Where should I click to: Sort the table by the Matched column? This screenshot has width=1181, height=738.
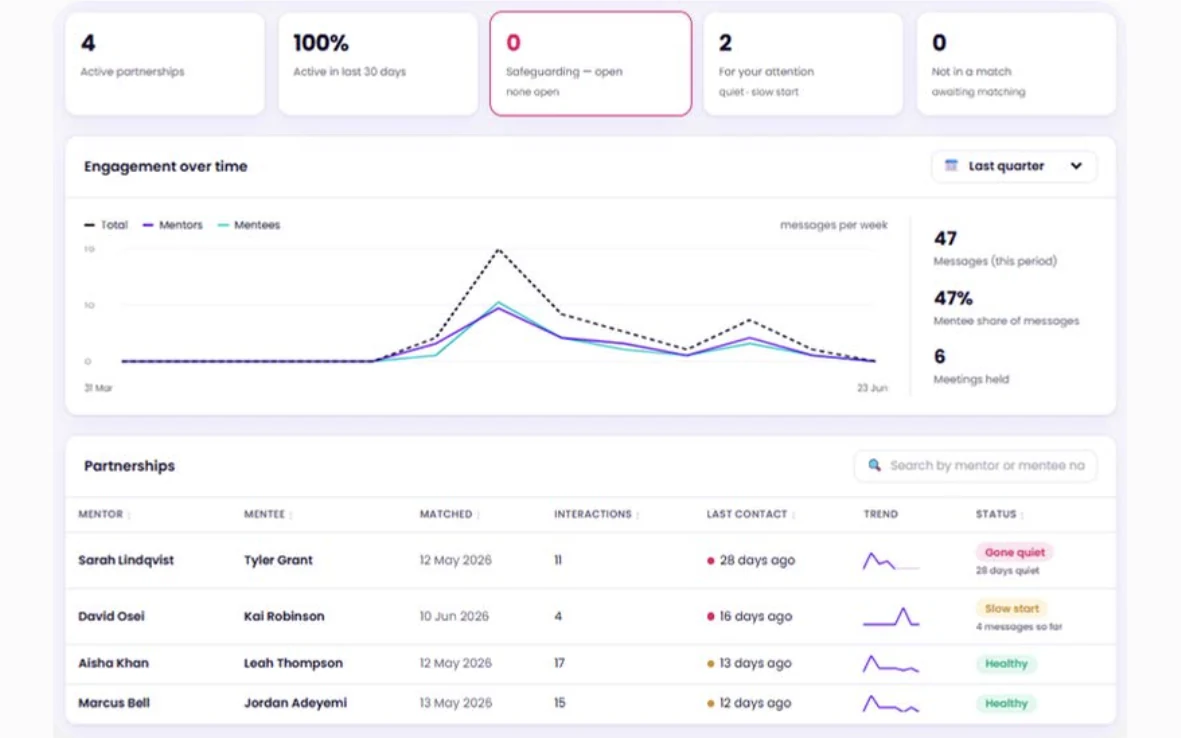click(x=450, y=514)
